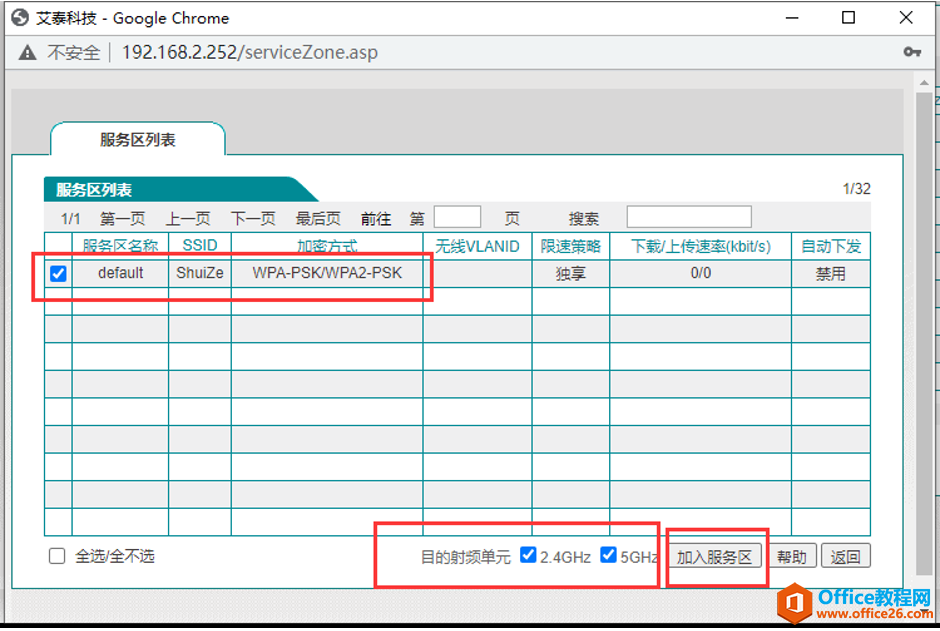The width and height of the screenshot is (940, 631).
Task: Click the password key icon in address bar
Action: click(912, 52)
